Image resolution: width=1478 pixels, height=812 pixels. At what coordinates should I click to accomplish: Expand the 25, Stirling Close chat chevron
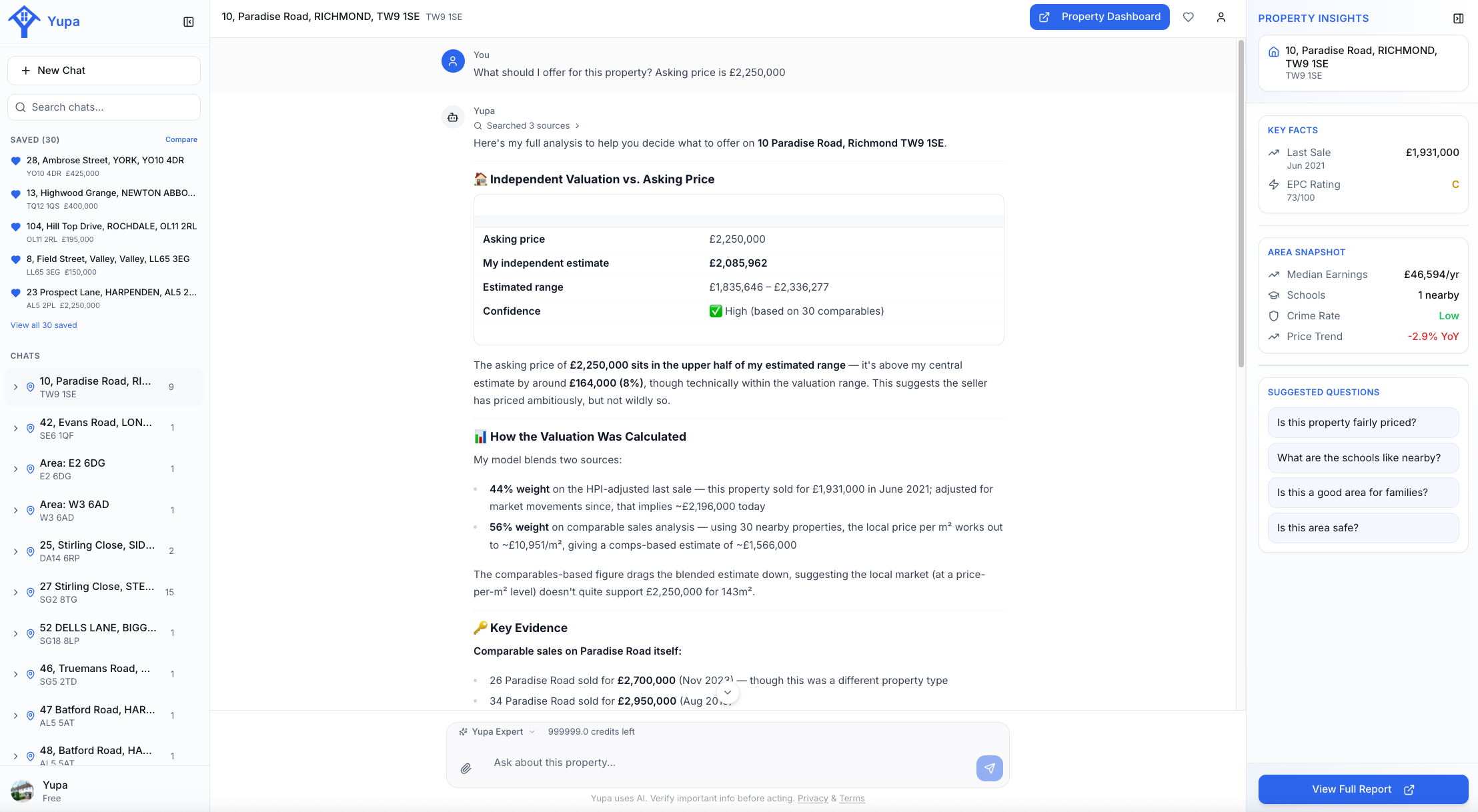click(15, 551)
